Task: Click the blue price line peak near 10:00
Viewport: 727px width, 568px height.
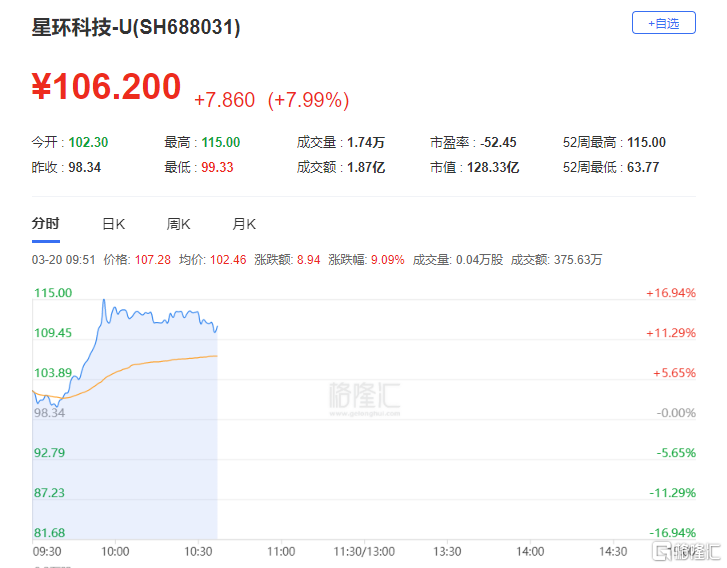Action: (104, 300)
